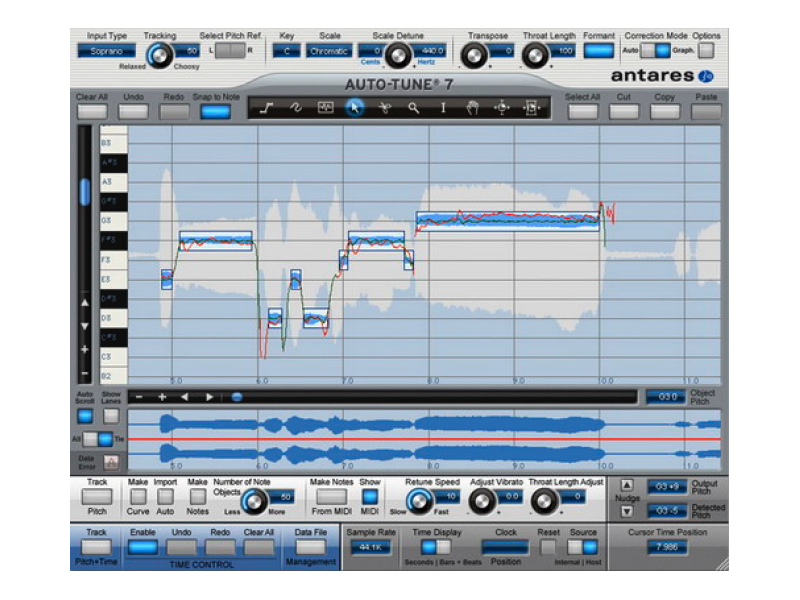This screenshot has width=800, height=600.
Task: Click the top-left Clear All button
Action: pos(92,112)
